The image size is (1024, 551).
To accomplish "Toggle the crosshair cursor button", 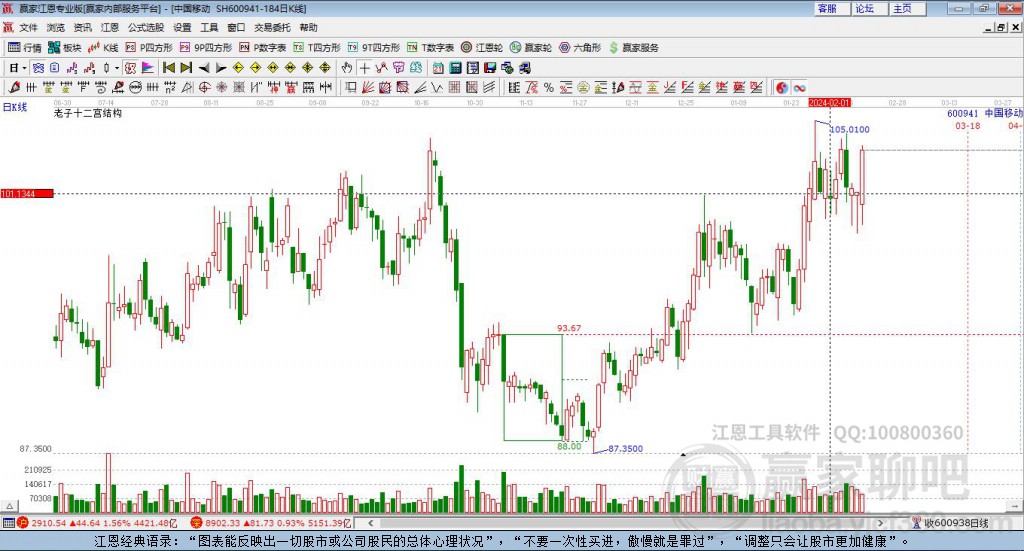I will click(364, 68).
